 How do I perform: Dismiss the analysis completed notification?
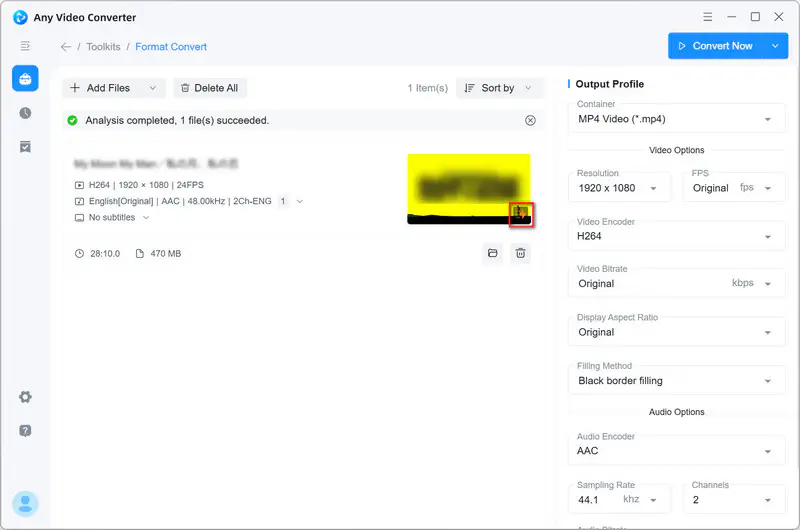tap(531, 120)
